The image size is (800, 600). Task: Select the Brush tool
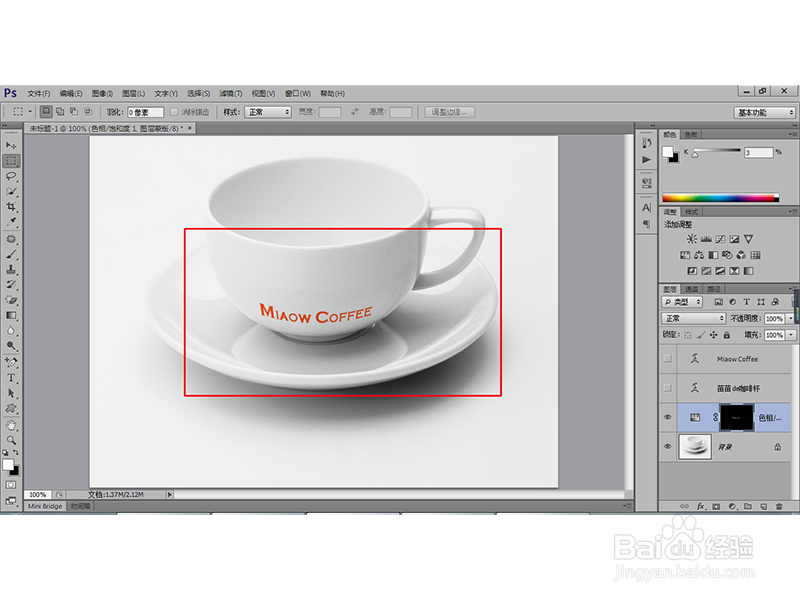point(11,254)
